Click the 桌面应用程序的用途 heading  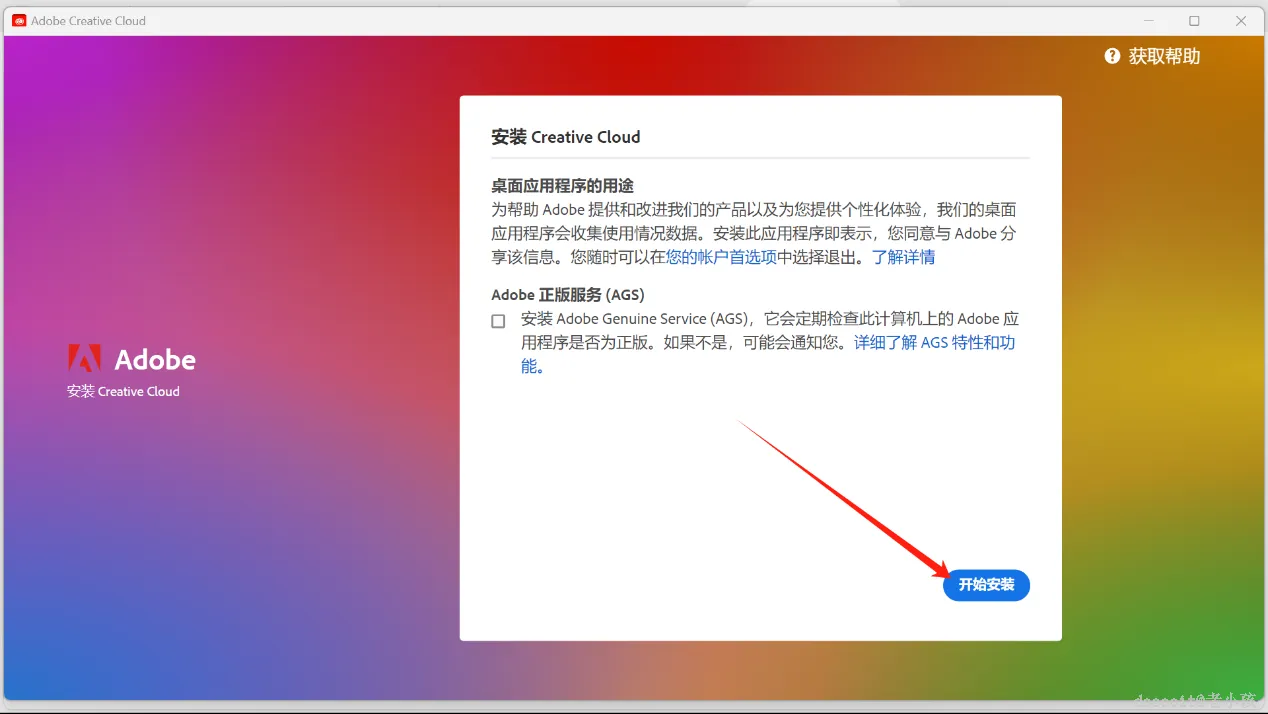pos(563,186)
